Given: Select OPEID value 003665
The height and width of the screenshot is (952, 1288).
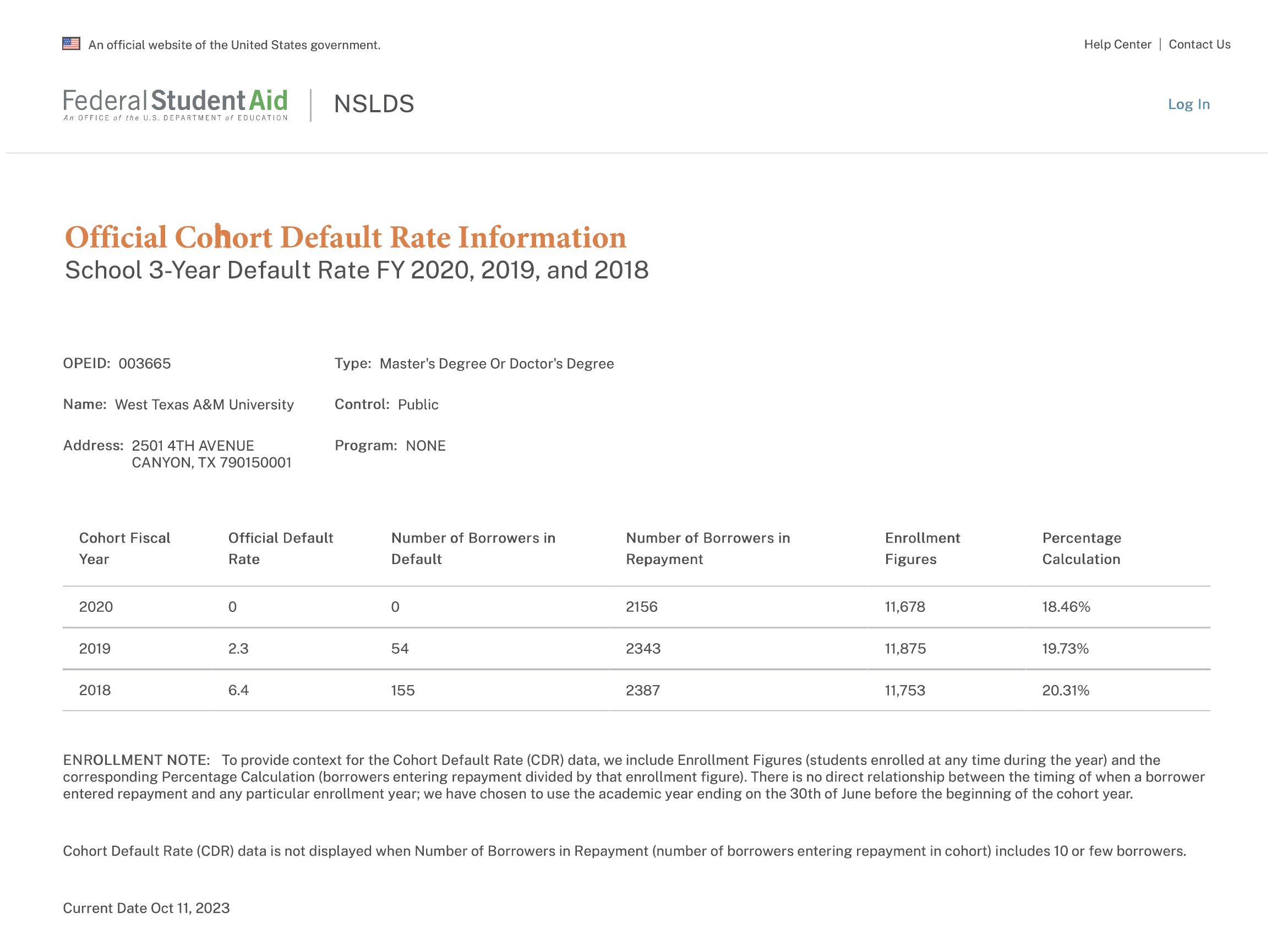Looking at the screenshot, I should pos(145,365).
